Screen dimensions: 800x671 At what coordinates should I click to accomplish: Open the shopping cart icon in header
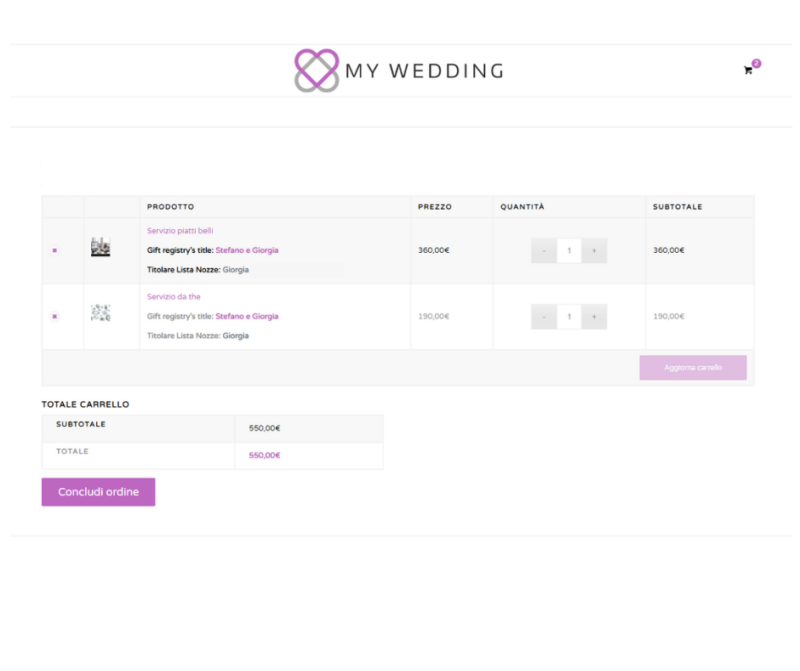click(747, 70)
